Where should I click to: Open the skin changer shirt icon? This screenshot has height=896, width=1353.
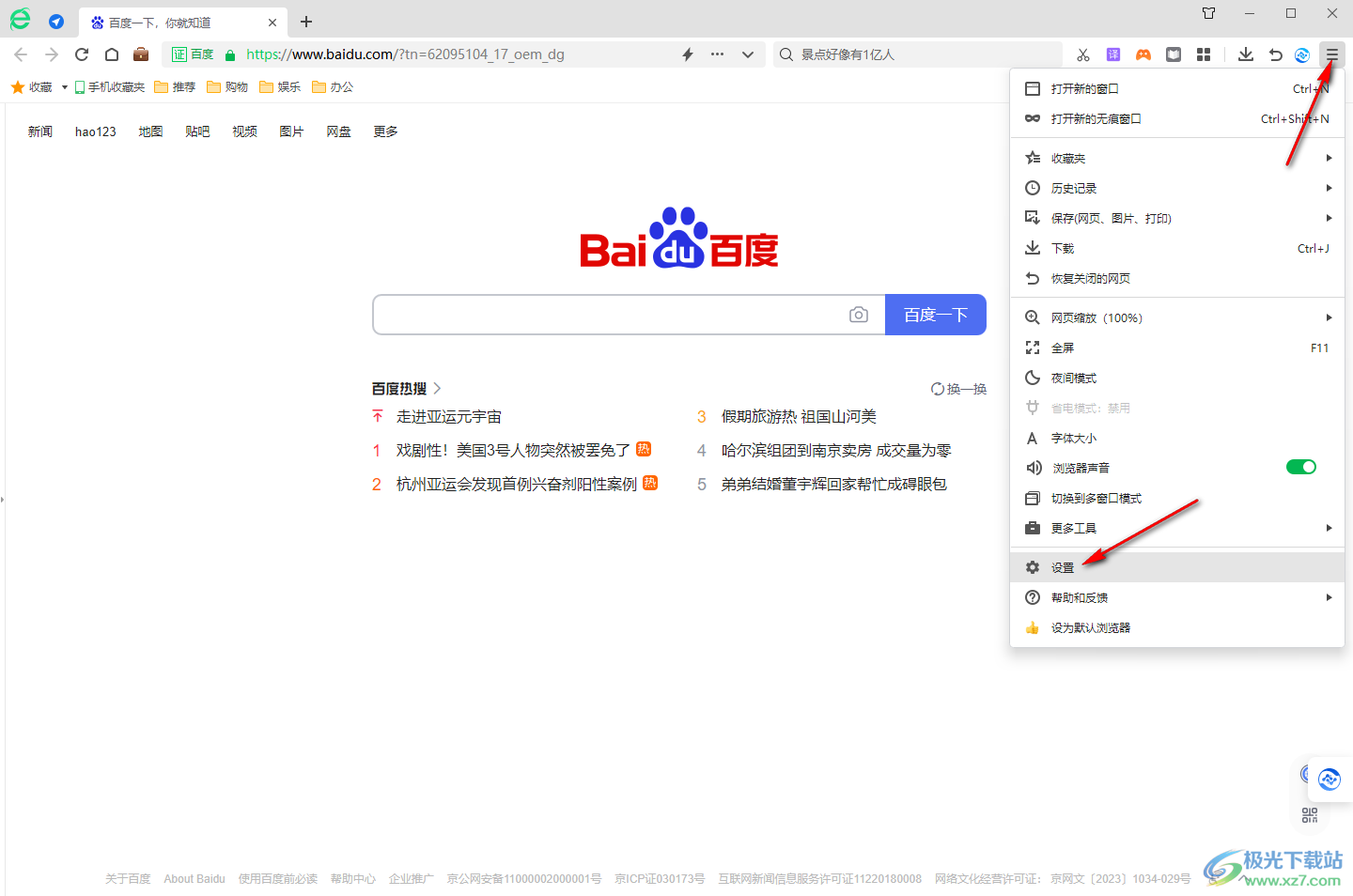tap(1209, 13)
